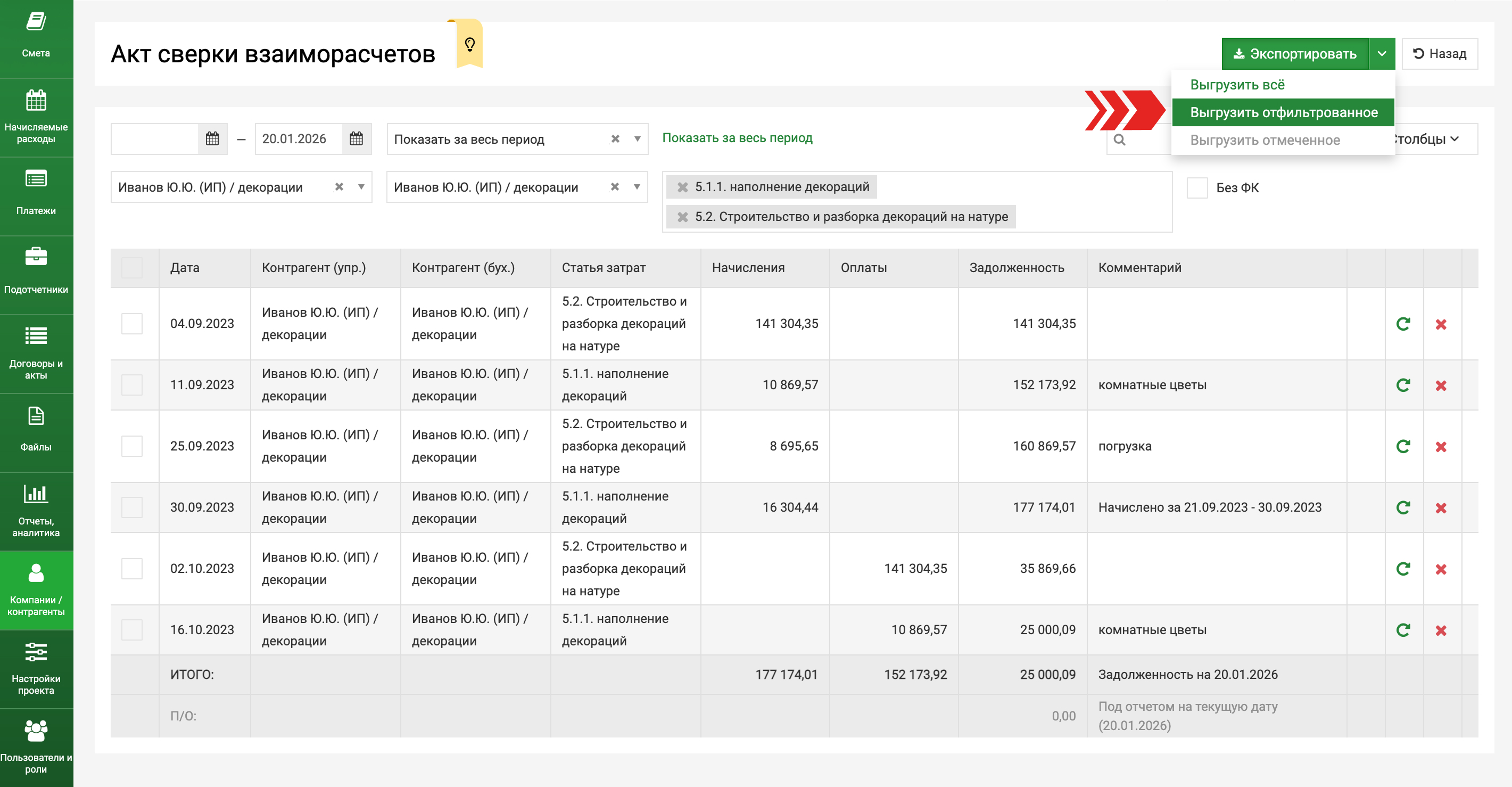Open the first Иванов Ю.Ю. contractor dropdown

tap(361, 187)
